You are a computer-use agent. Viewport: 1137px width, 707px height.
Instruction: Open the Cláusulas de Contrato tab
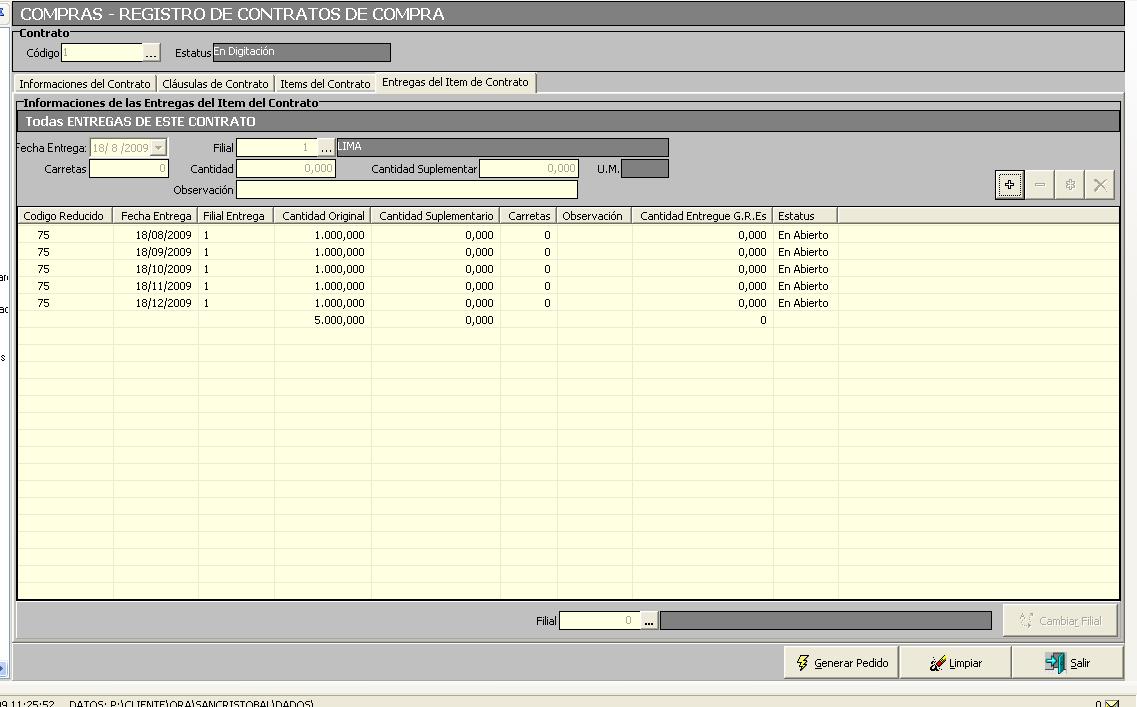215,84
